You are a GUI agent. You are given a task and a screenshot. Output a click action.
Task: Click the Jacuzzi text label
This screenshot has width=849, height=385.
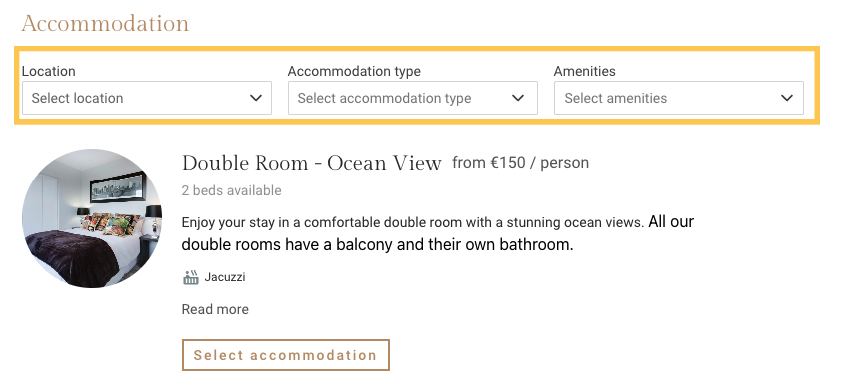coord(225,277)
